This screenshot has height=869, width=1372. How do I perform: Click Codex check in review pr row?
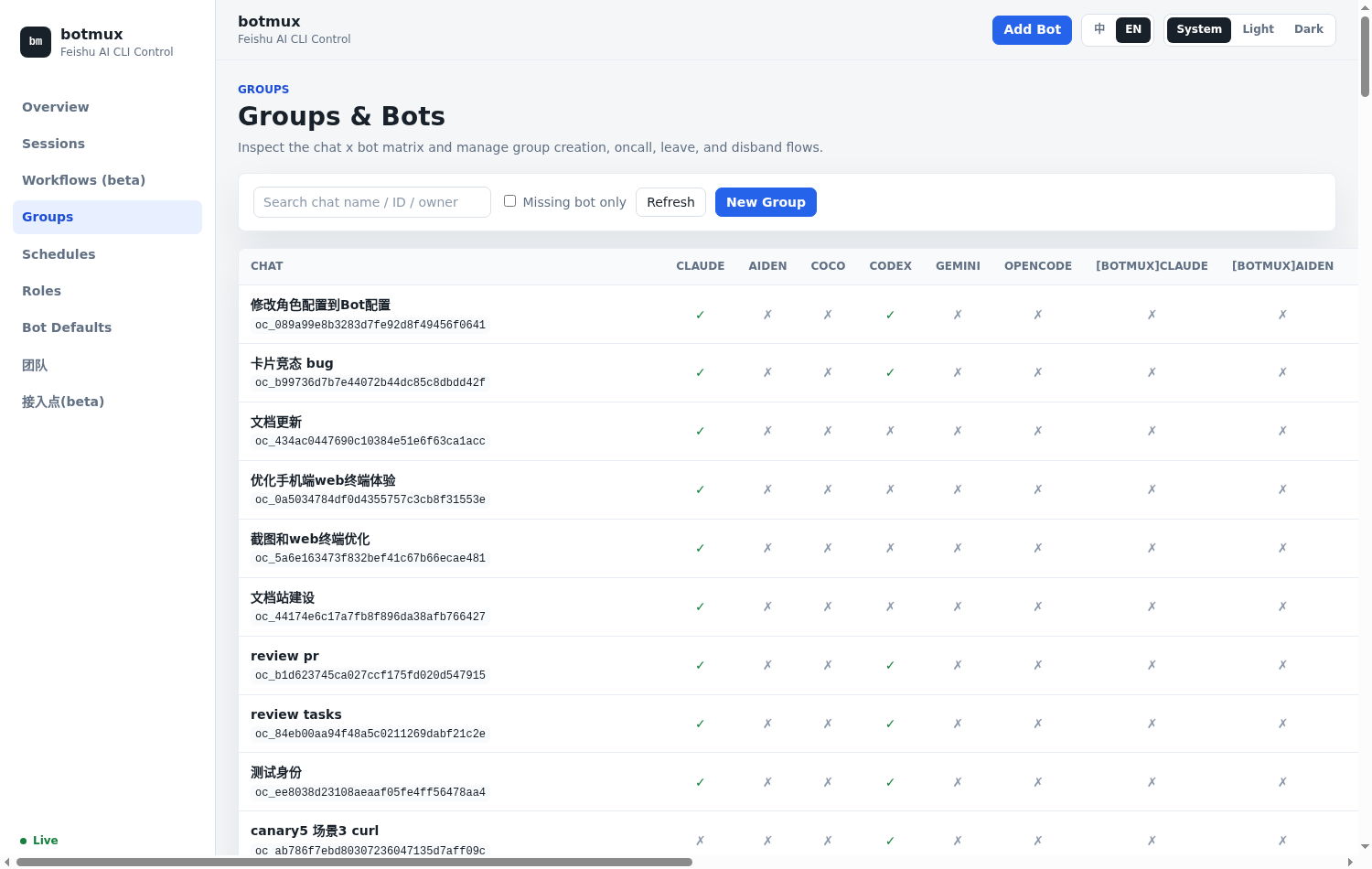pos(891,665)
